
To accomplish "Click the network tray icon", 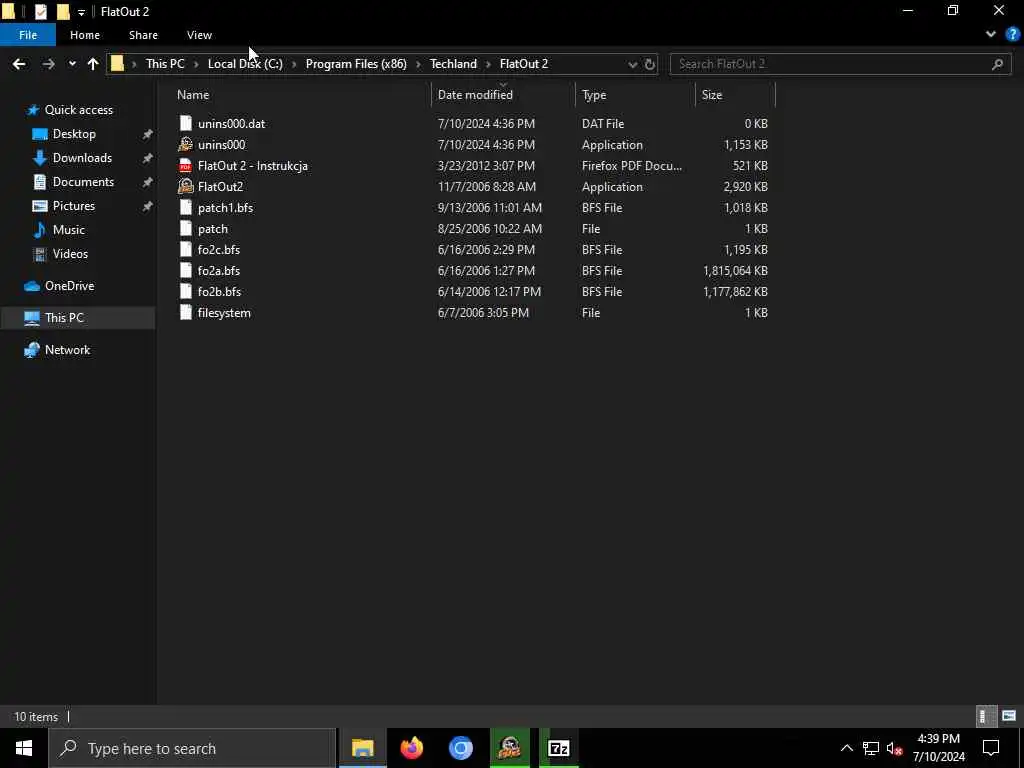I will (871, 748).
